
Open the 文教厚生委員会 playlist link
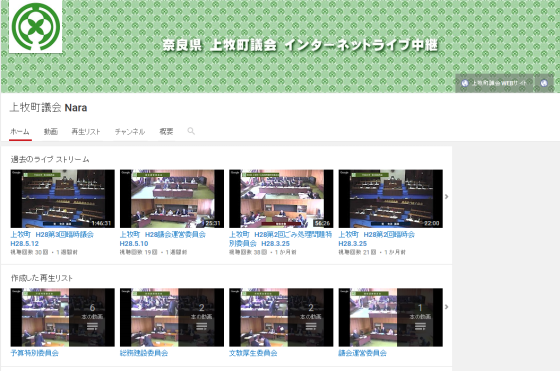coord(253,353)
